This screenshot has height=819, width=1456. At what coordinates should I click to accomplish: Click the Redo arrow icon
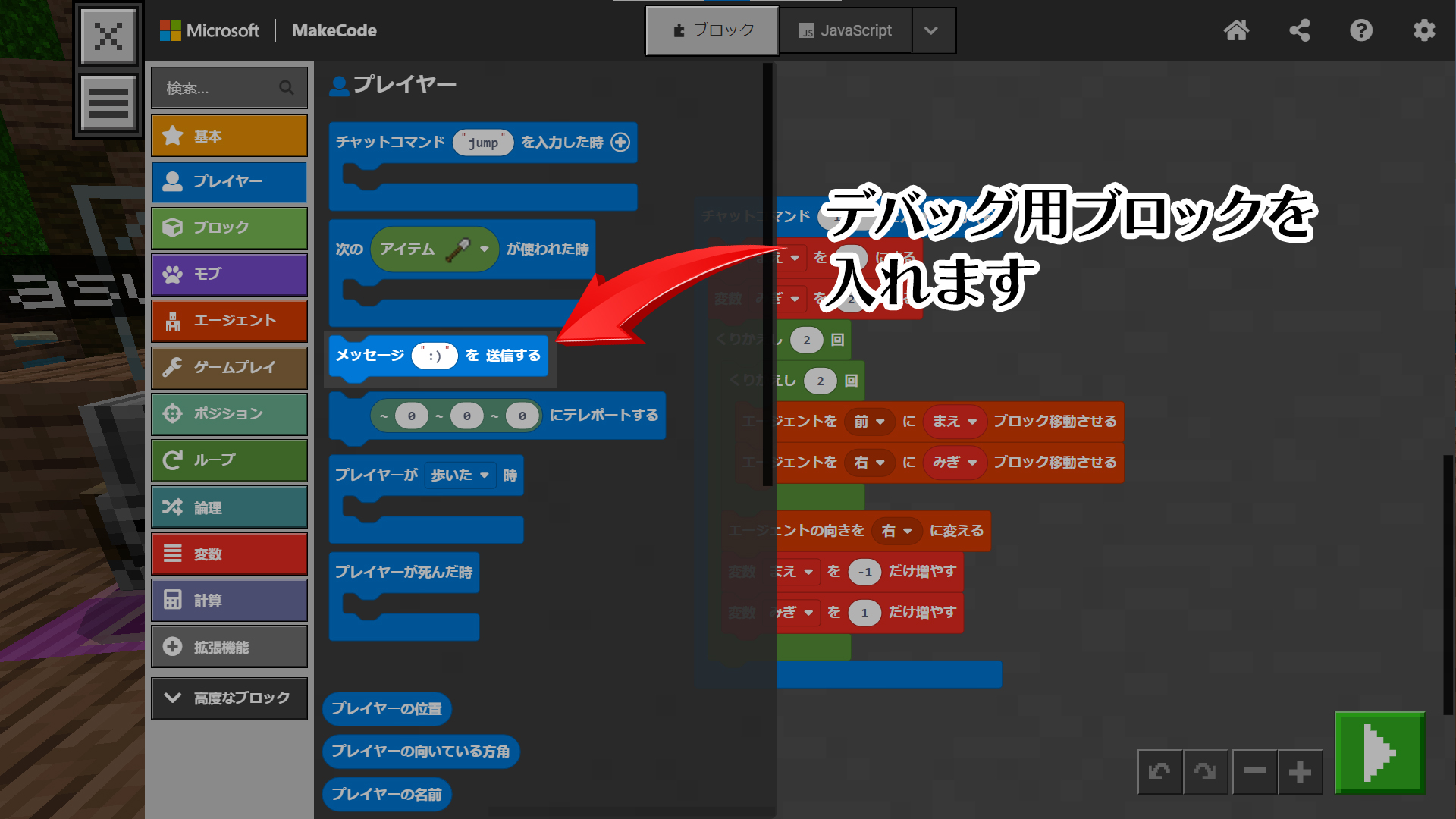(1205, 772)
